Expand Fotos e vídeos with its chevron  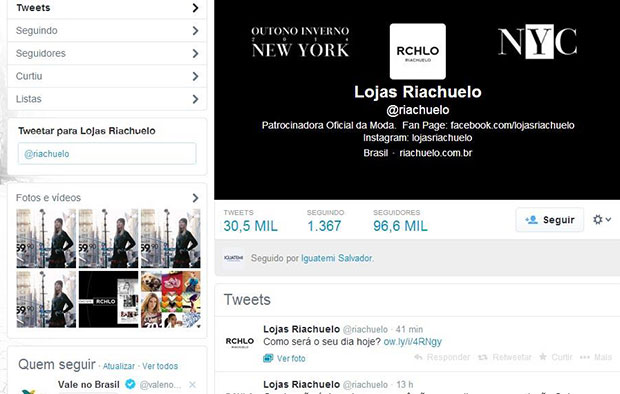pyautogui.click(x=195, y=198)
